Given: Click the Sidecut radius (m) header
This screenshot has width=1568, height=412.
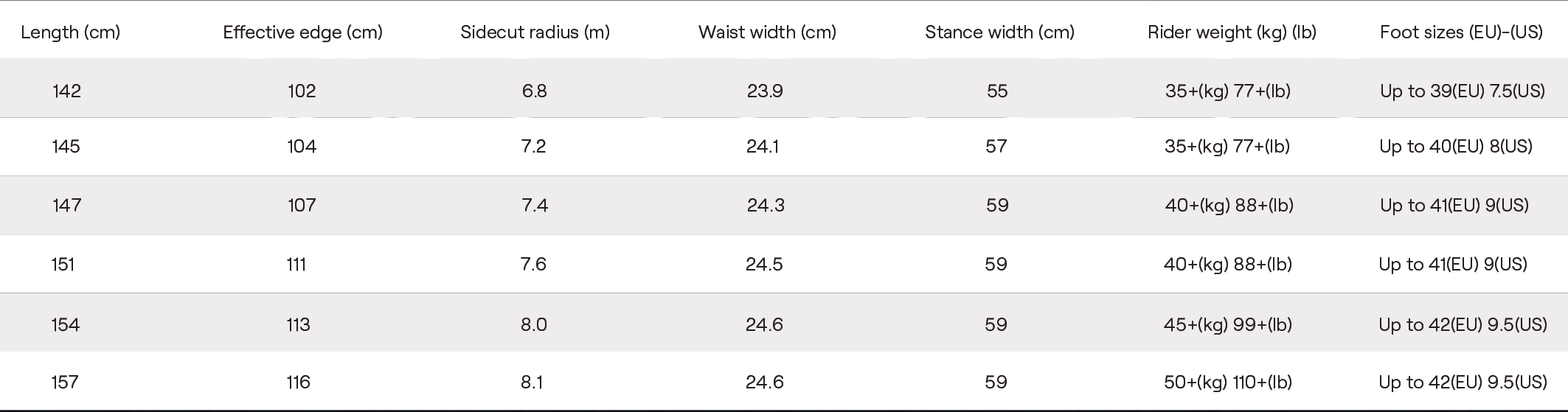Looking at the screenshot, I should click(x=535, y=32).
